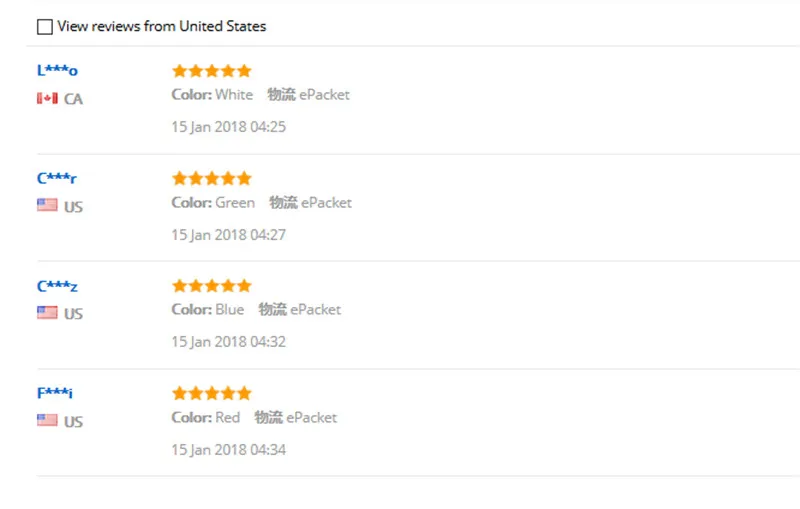800x509 pixels.
Task: Click the Color: White review detail
Action: [x=212, y=95]
